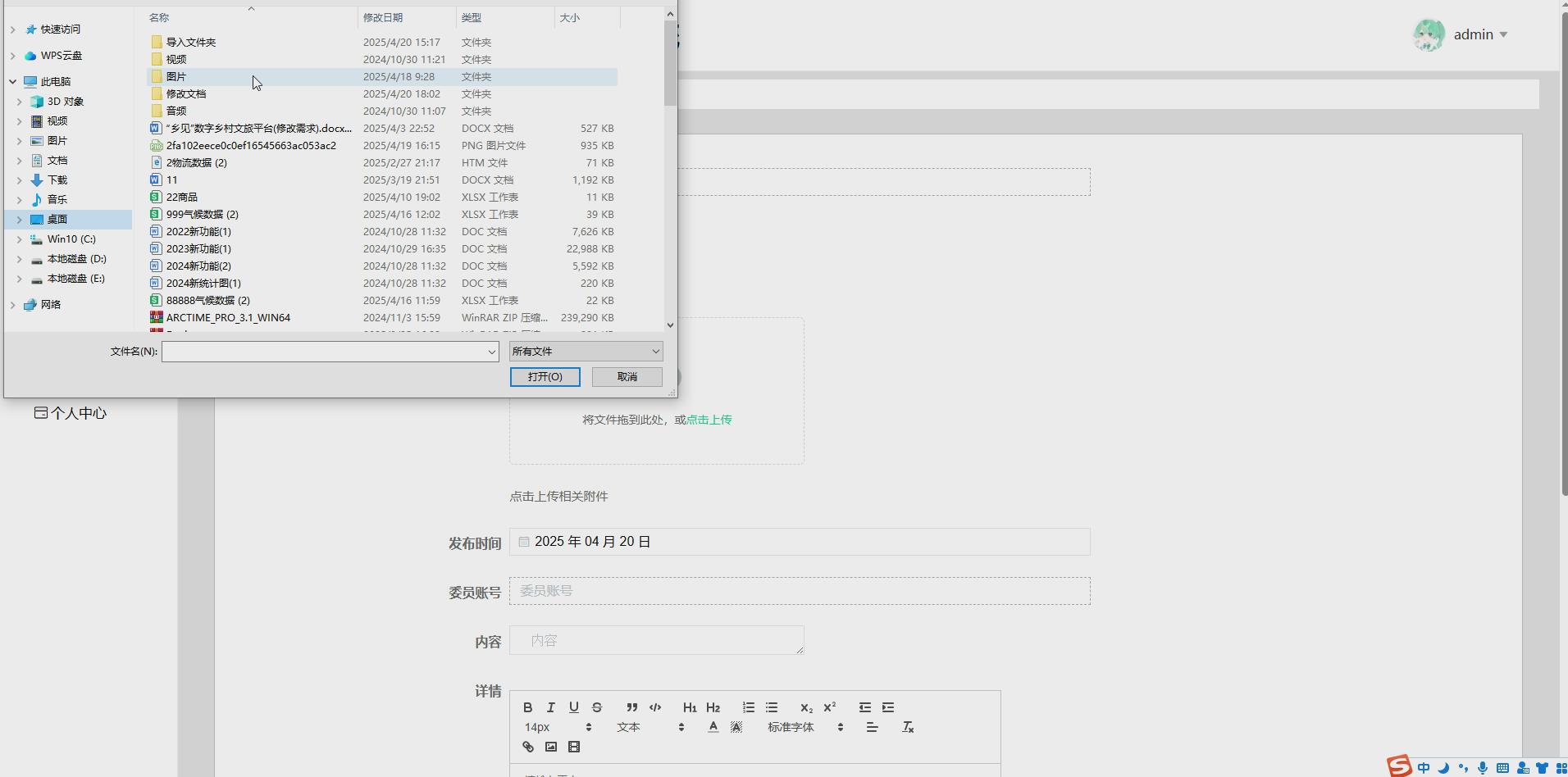This screenshot has width=1568, height=777.
Task: Toggle underline formatting
Action: pos(574,707)
